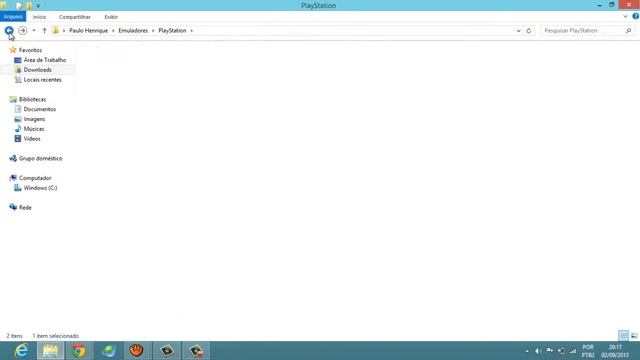This screenshot has height=360, width=640.
Task: Click the search magnifier icon
Action: pos(629,31)
